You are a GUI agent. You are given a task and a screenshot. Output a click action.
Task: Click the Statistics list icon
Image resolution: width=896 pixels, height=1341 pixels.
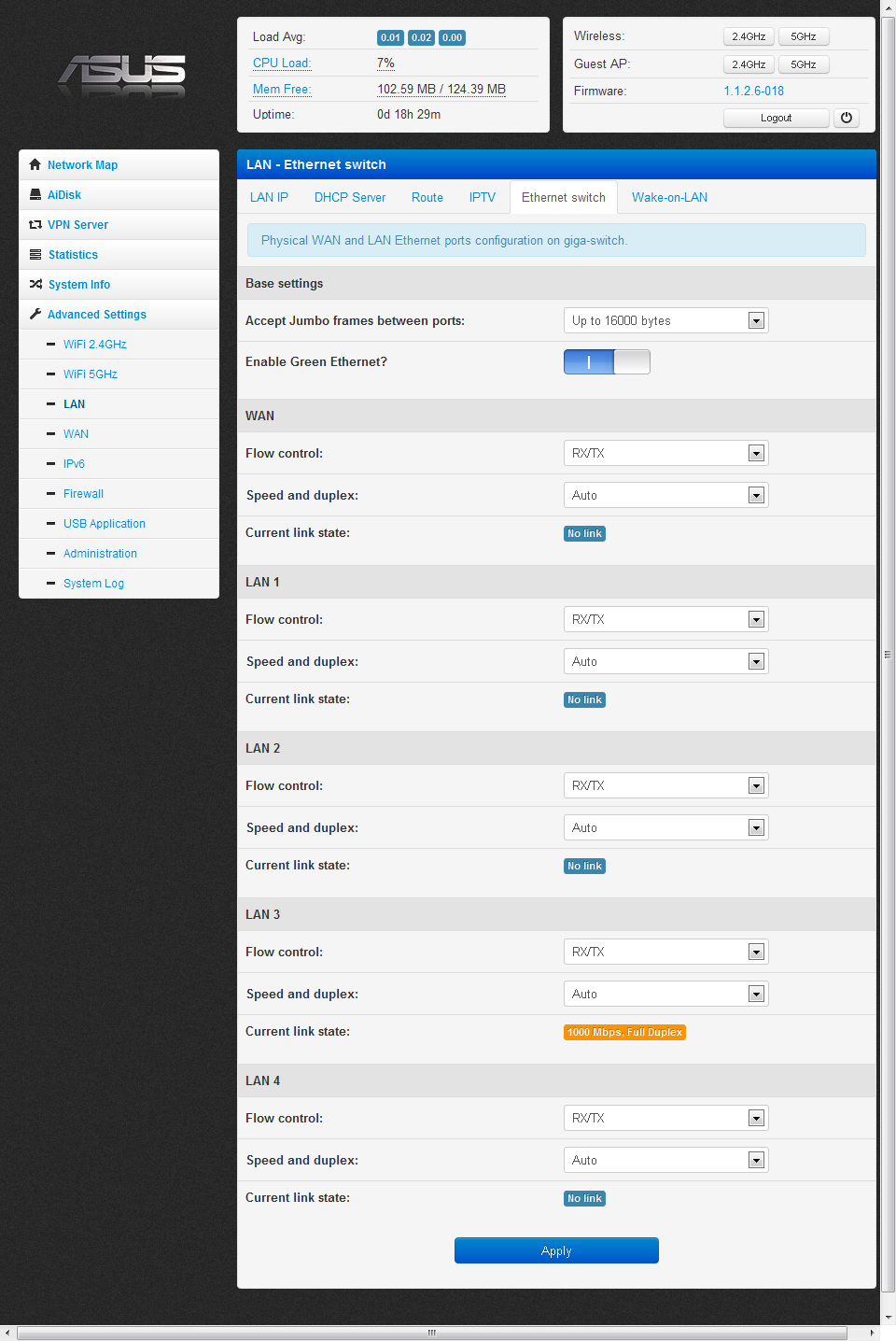pos(35,254)
